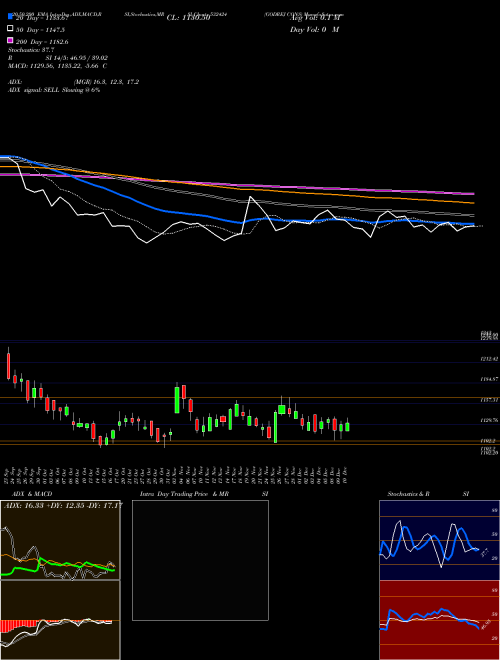
Task: Click the 'Avg Vol: 0.1 M' label
Action: (x=314, y=18)
